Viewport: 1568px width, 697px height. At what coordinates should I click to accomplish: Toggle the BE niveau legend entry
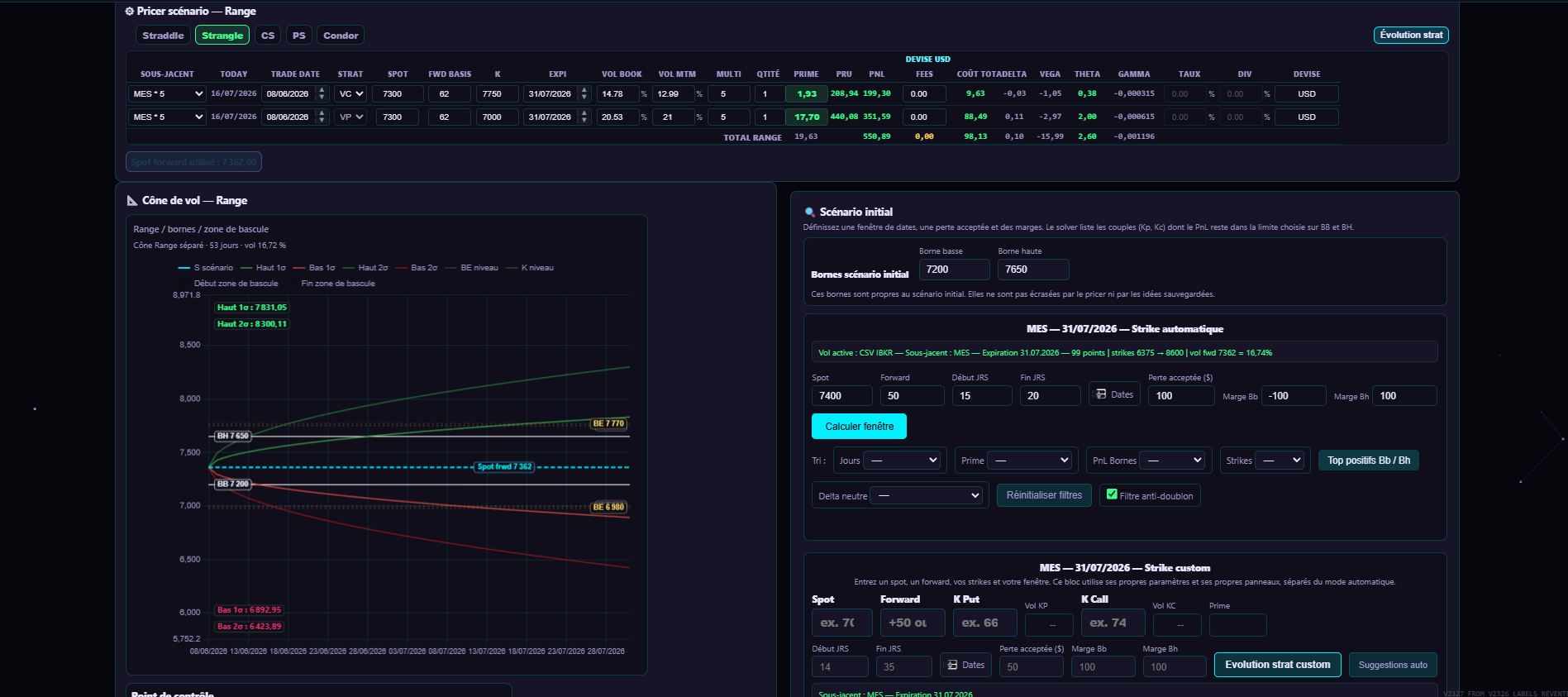click(x=472, y=268)
